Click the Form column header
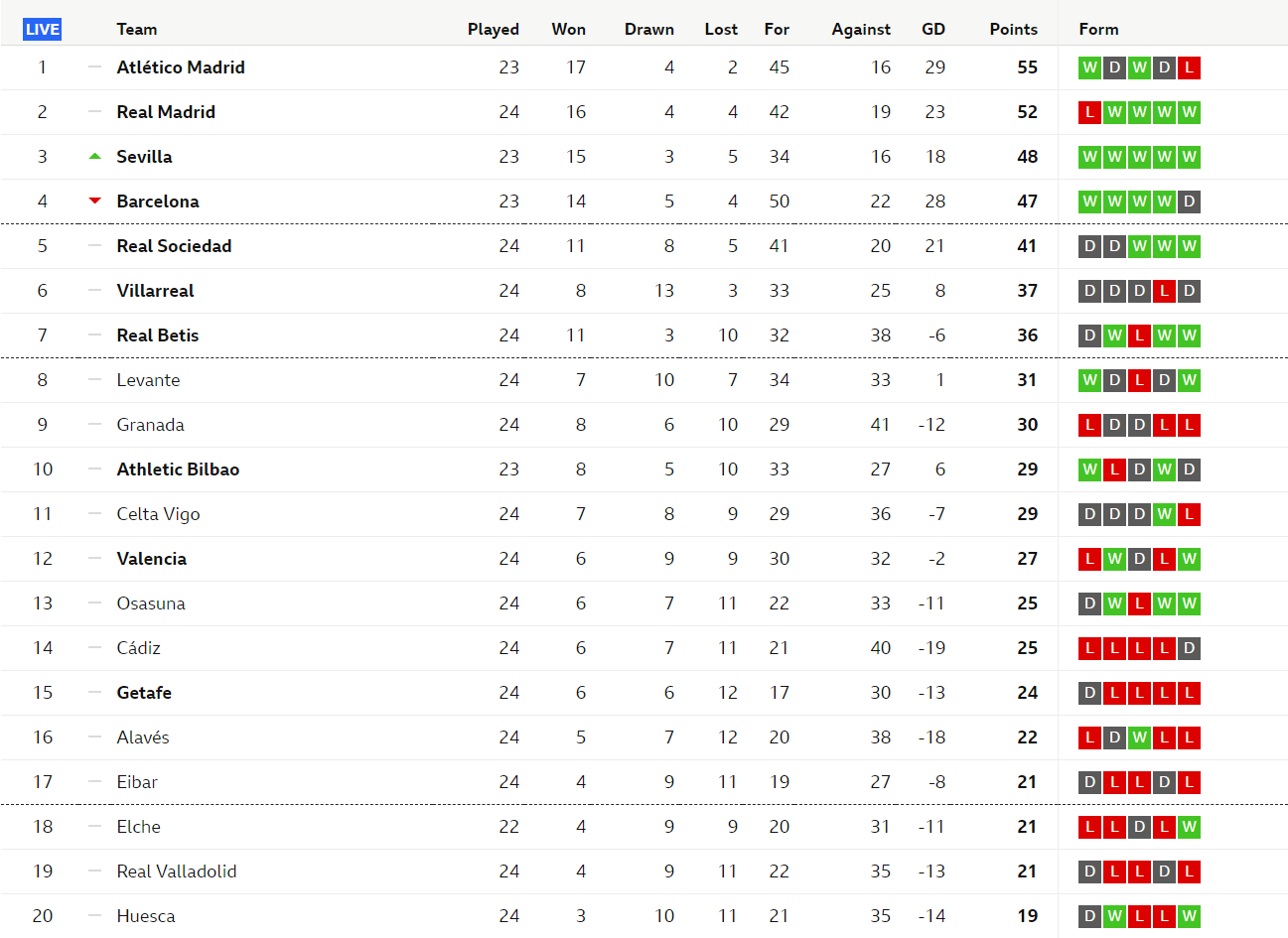Viewport: 1288px width, 938px height. point(1098,29)
